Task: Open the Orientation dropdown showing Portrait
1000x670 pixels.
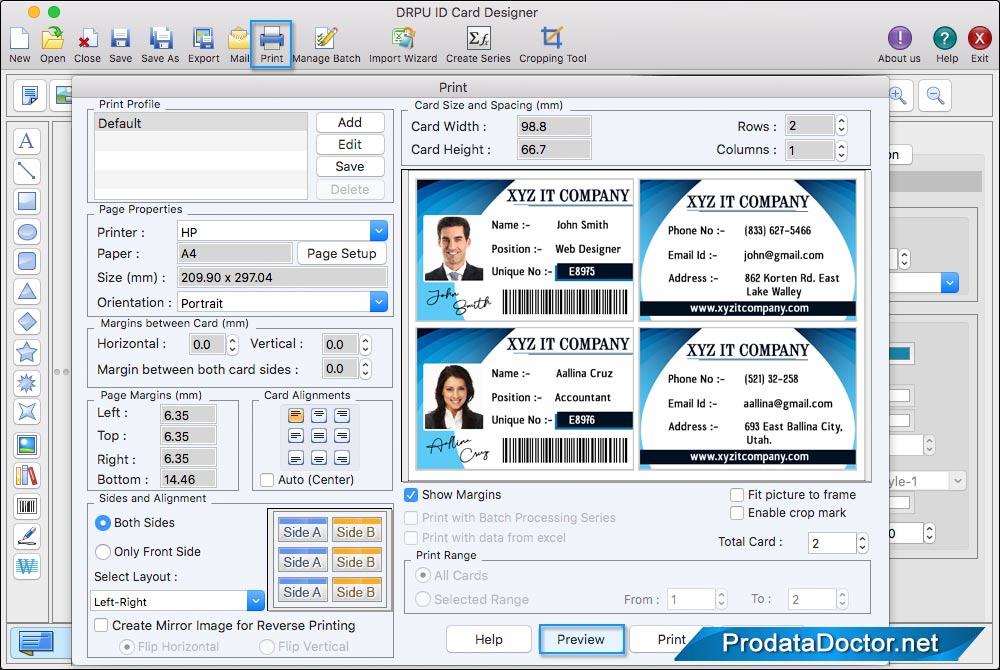Action: [x=379, y=302]
